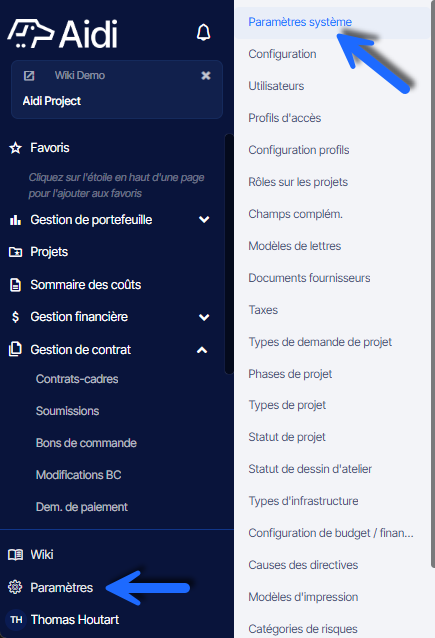Screen dimensions: 435x638
Task: Click the edit icon beside Wiki Demo
Action: 29,76
